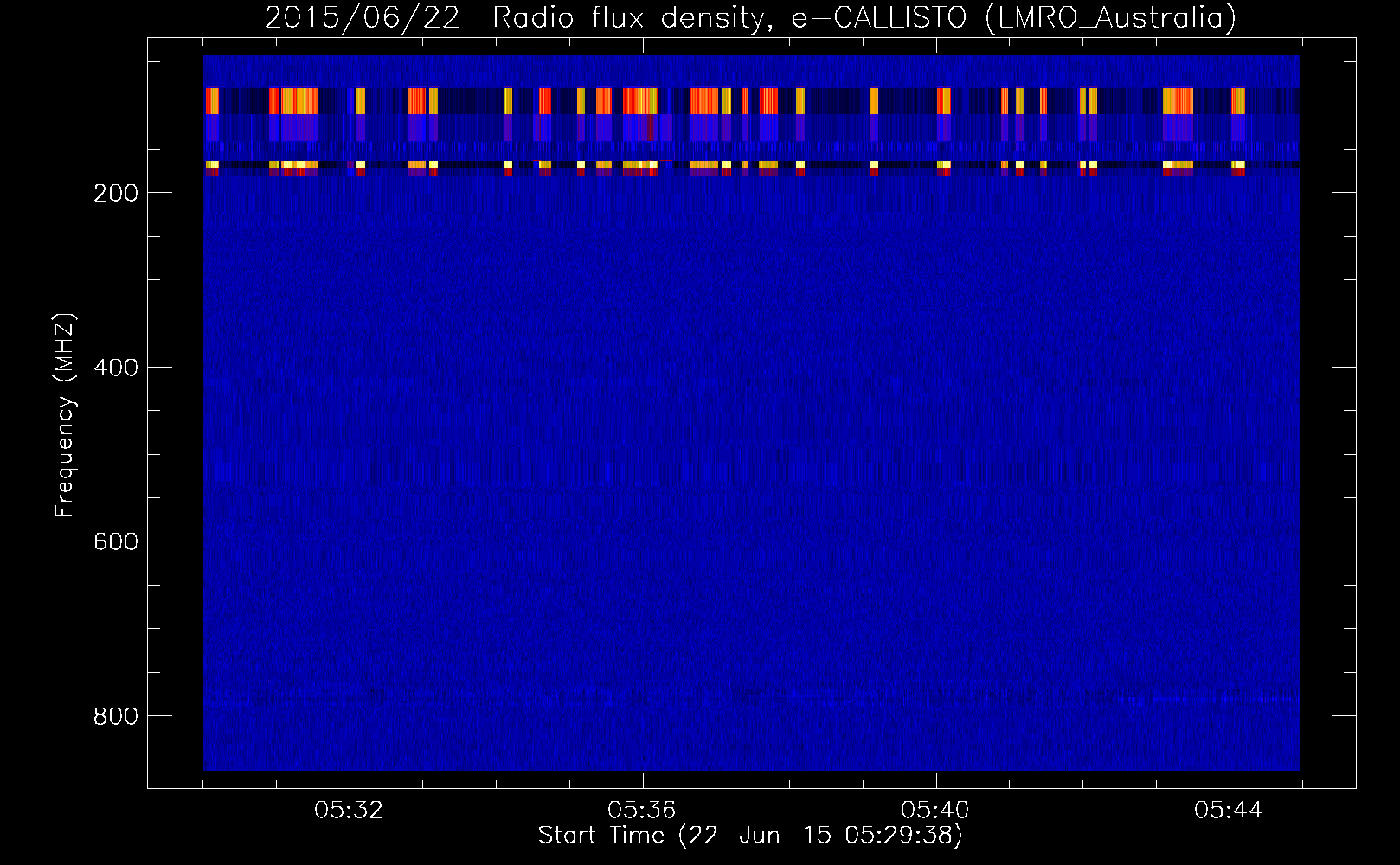Click the 05:36 time tick label

642,811
